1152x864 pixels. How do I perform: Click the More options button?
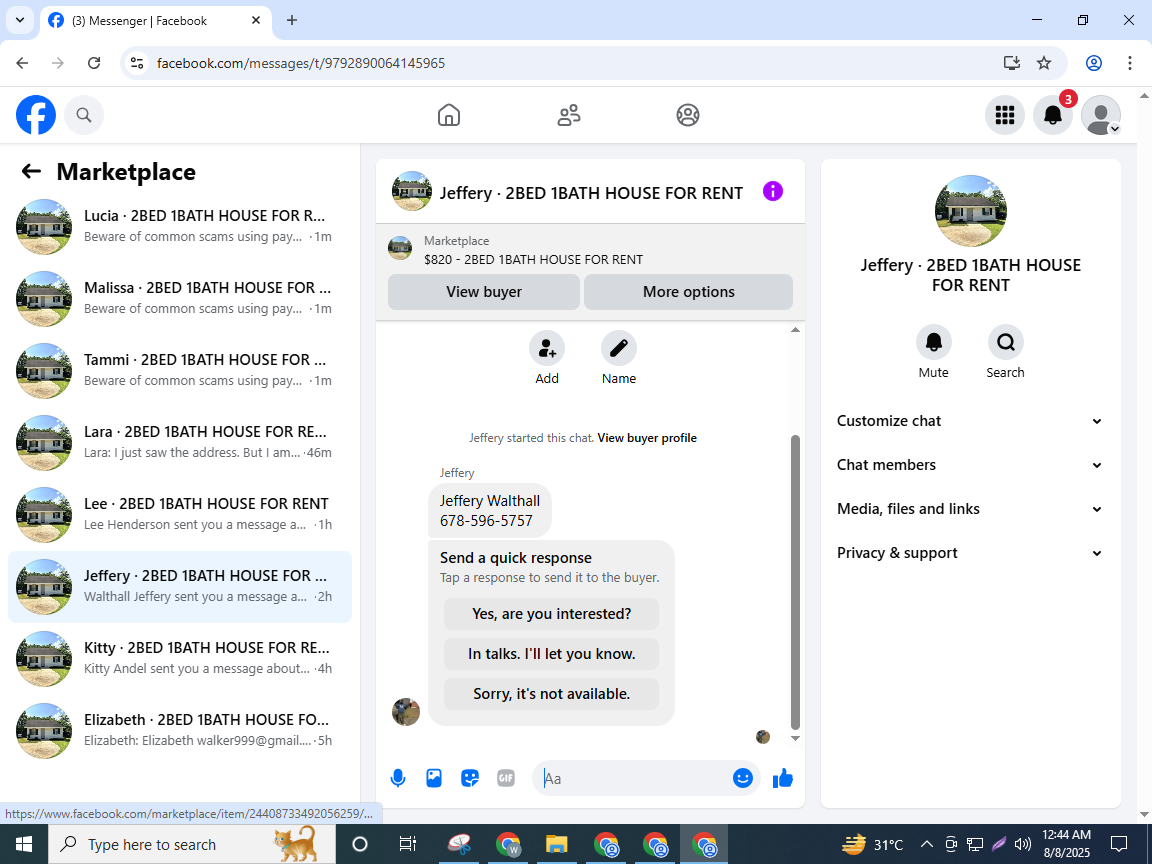point(688,292)
